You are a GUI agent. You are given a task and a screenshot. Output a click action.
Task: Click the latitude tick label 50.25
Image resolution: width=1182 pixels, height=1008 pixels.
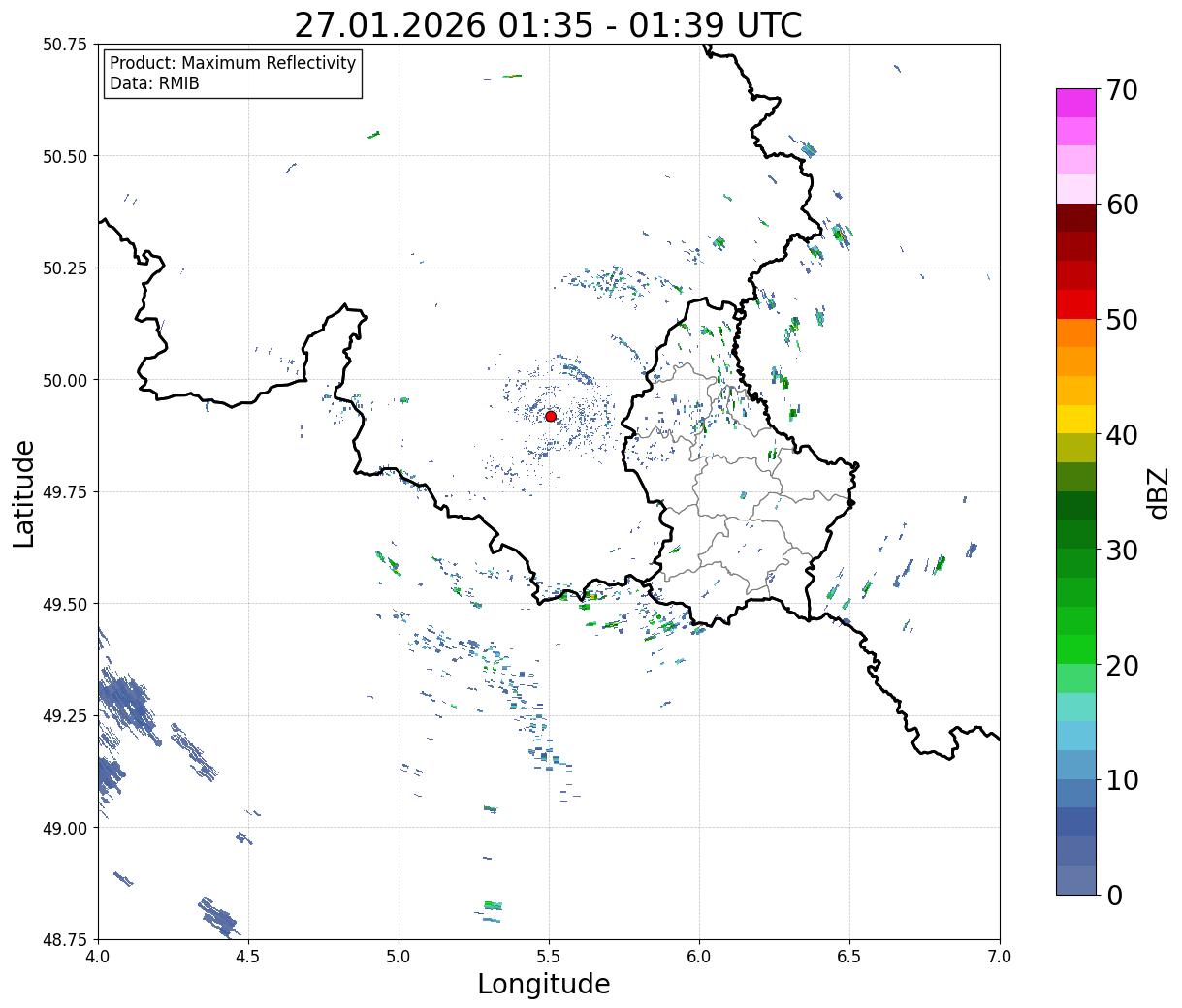(x=64, y=268)
